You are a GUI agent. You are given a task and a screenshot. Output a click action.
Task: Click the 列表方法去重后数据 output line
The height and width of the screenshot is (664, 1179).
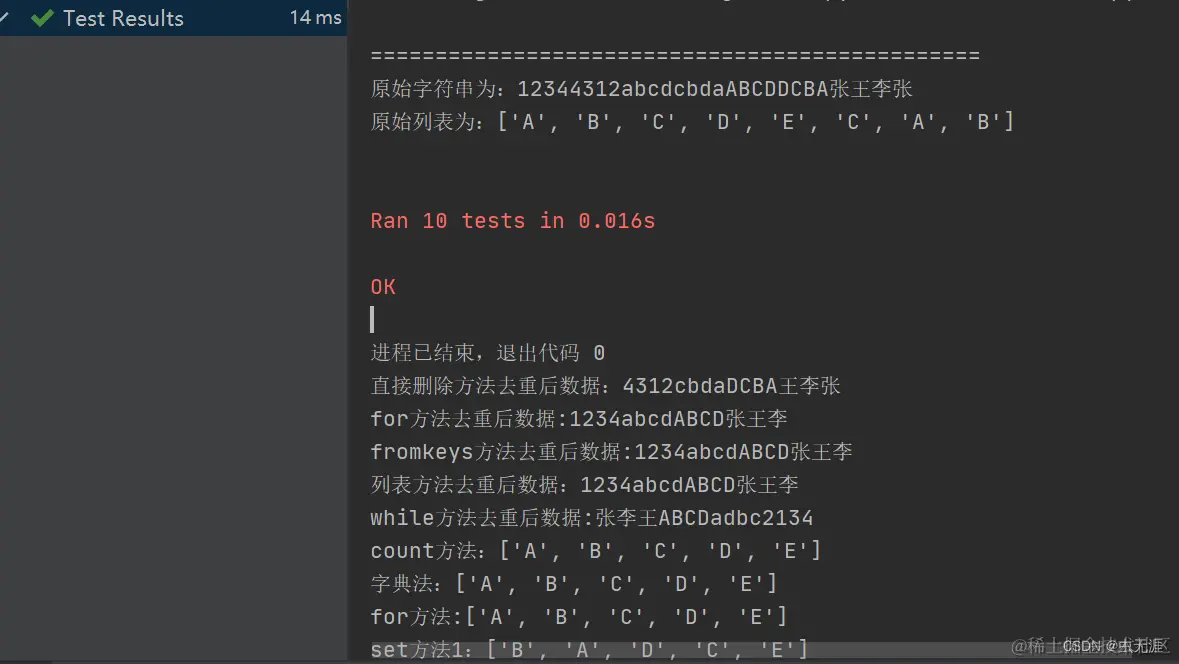(584, 485)
